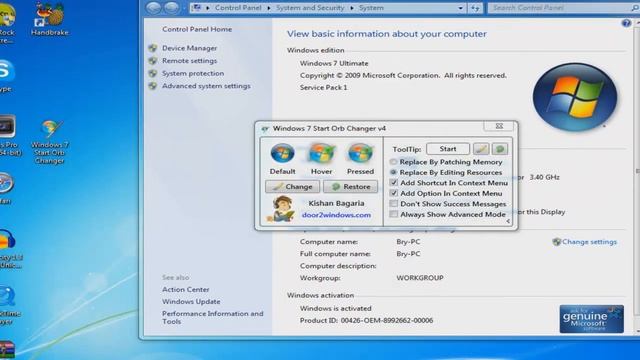Refresh the Control Panel address bar

[x=475, y=8]
